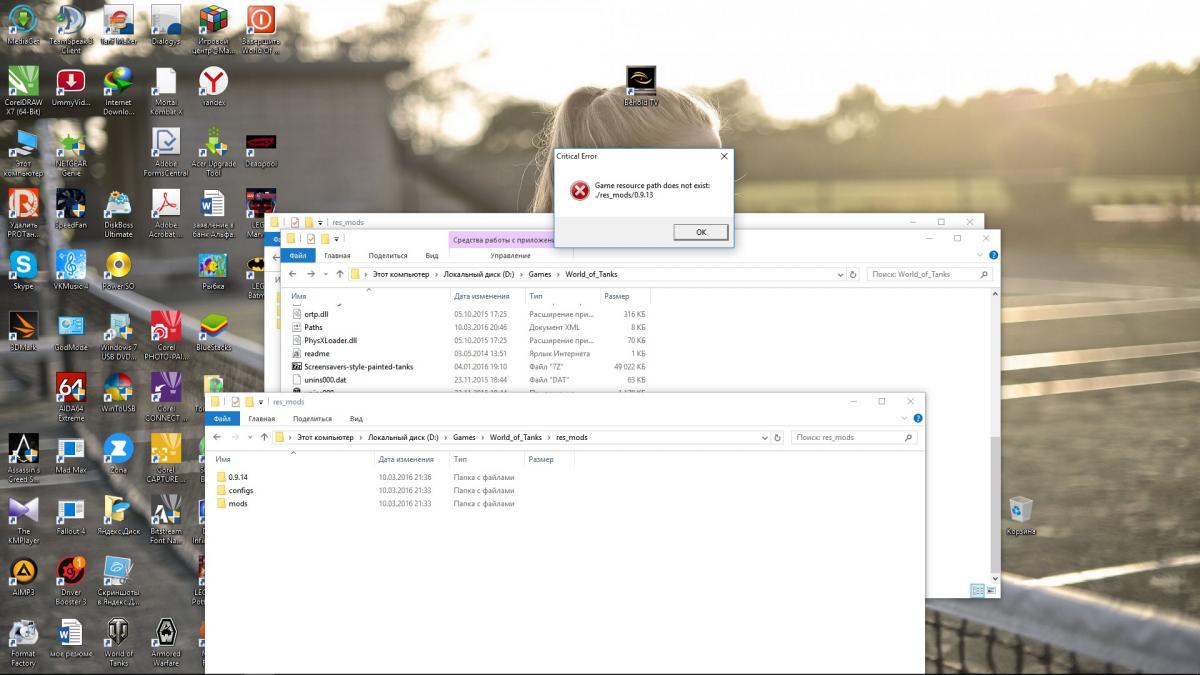Open the BeholdTV desktop icon

coord(641,82)
